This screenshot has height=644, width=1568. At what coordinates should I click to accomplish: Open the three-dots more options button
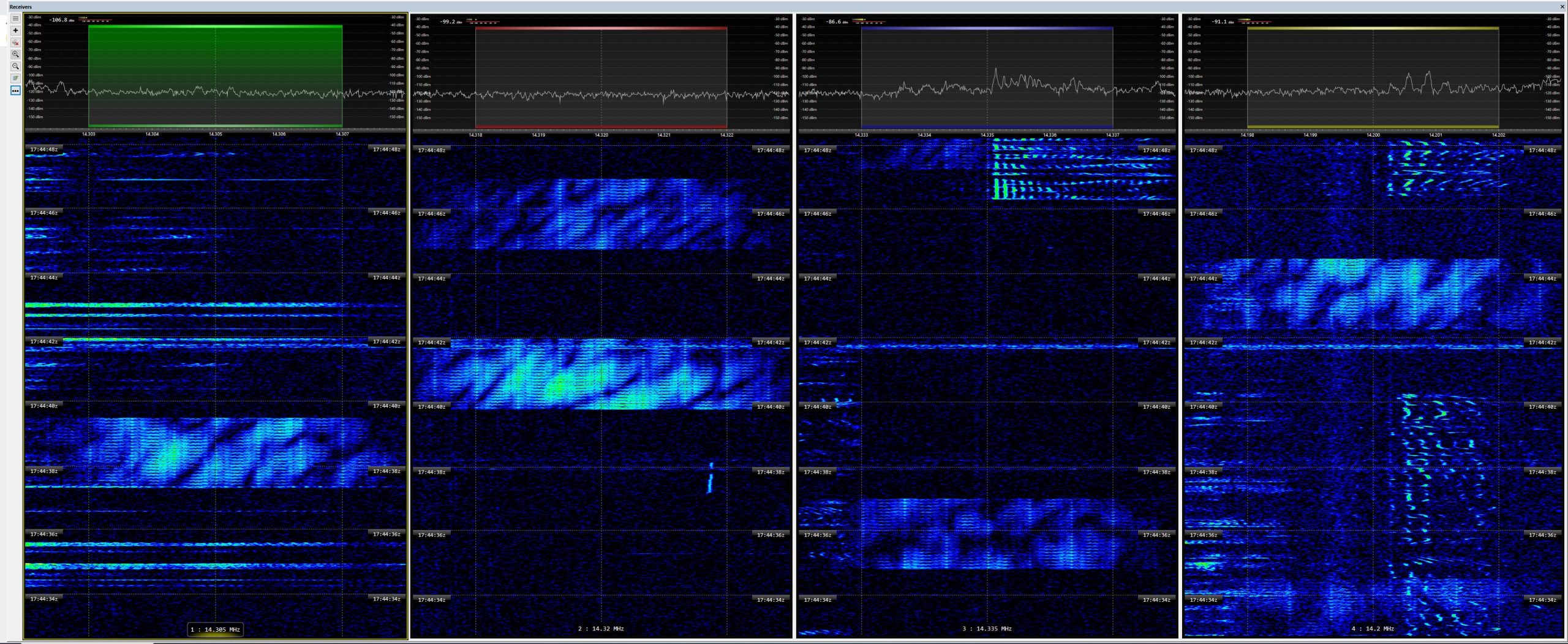[16, 91]
